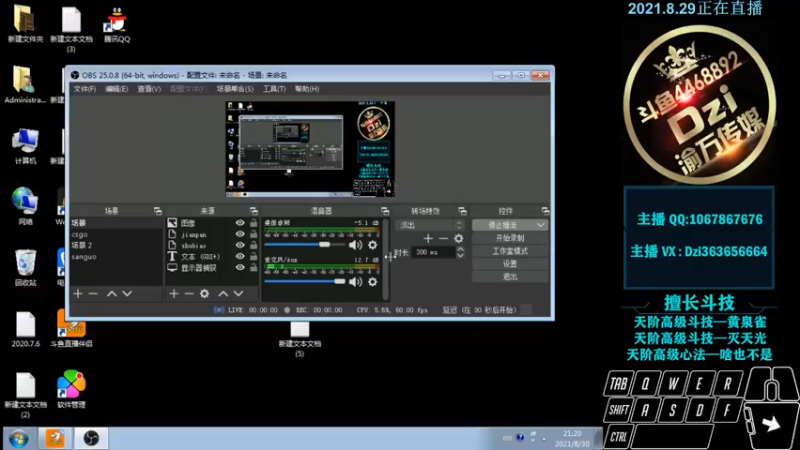Hide the 图像 source with eye icon
This screenshot has width=800, height=450.
pos(240,223)
